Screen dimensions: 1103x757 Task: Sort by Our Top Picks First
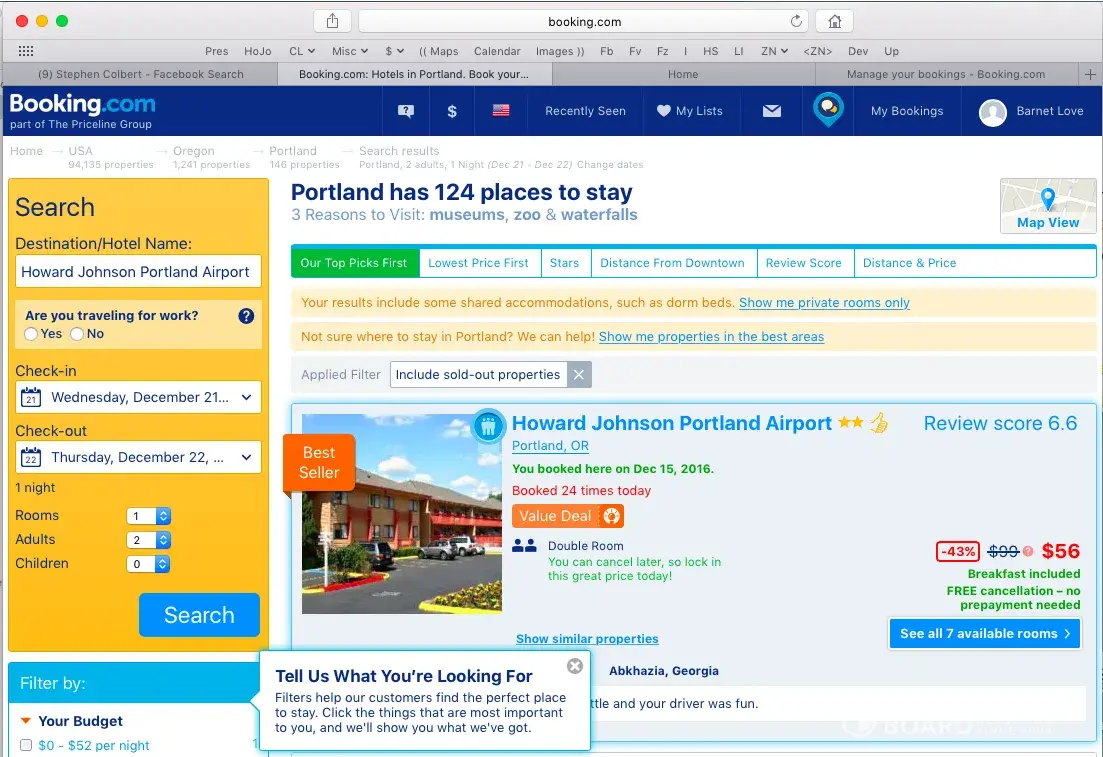click(355, 262)
